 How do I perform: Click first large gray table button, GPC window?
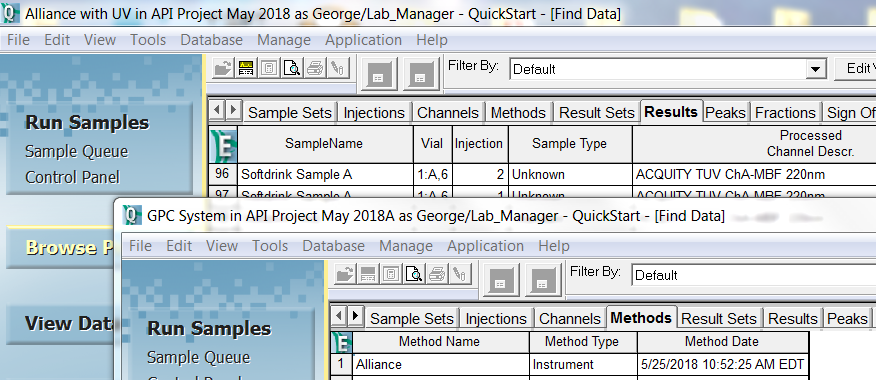tap(501, 279)
